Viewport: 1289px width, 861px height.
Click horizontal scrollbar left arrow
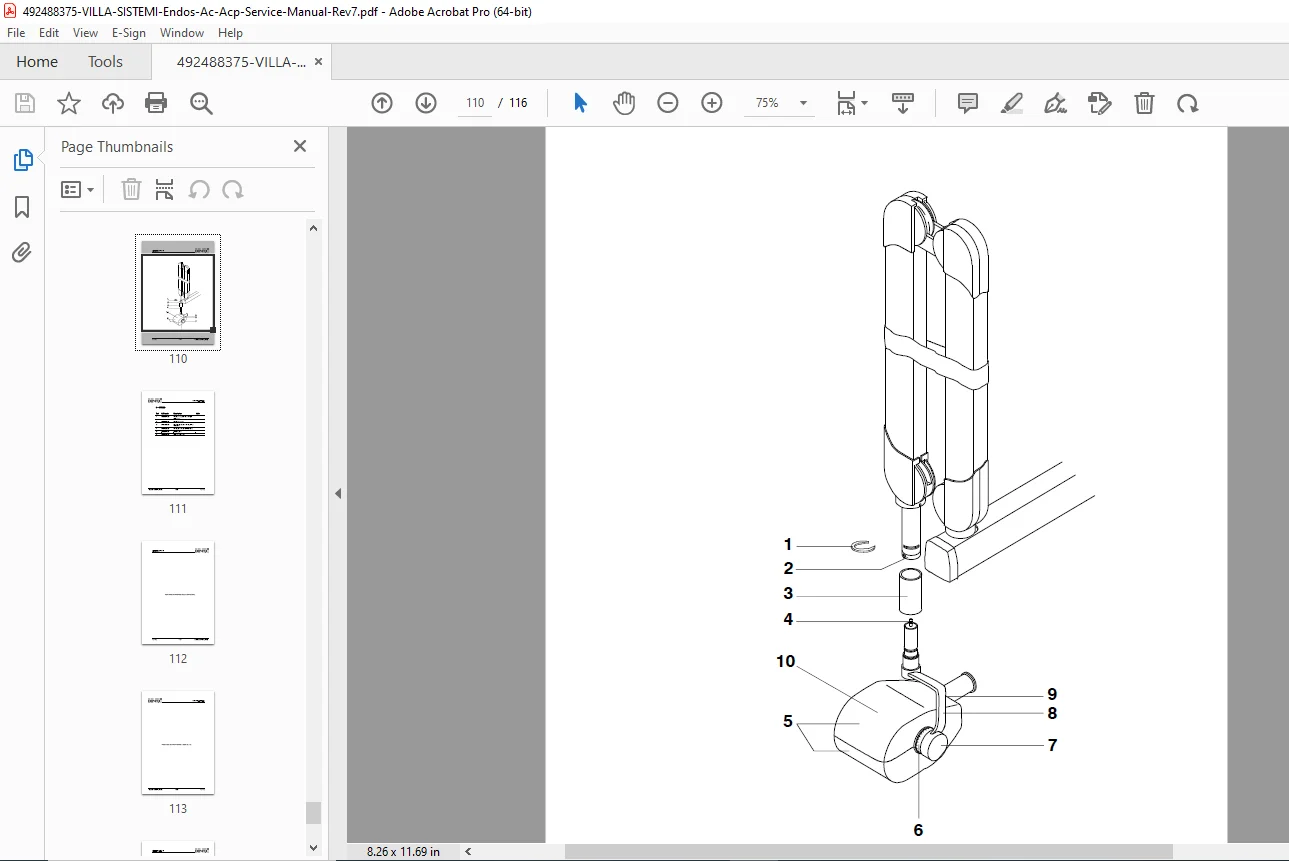469,852
